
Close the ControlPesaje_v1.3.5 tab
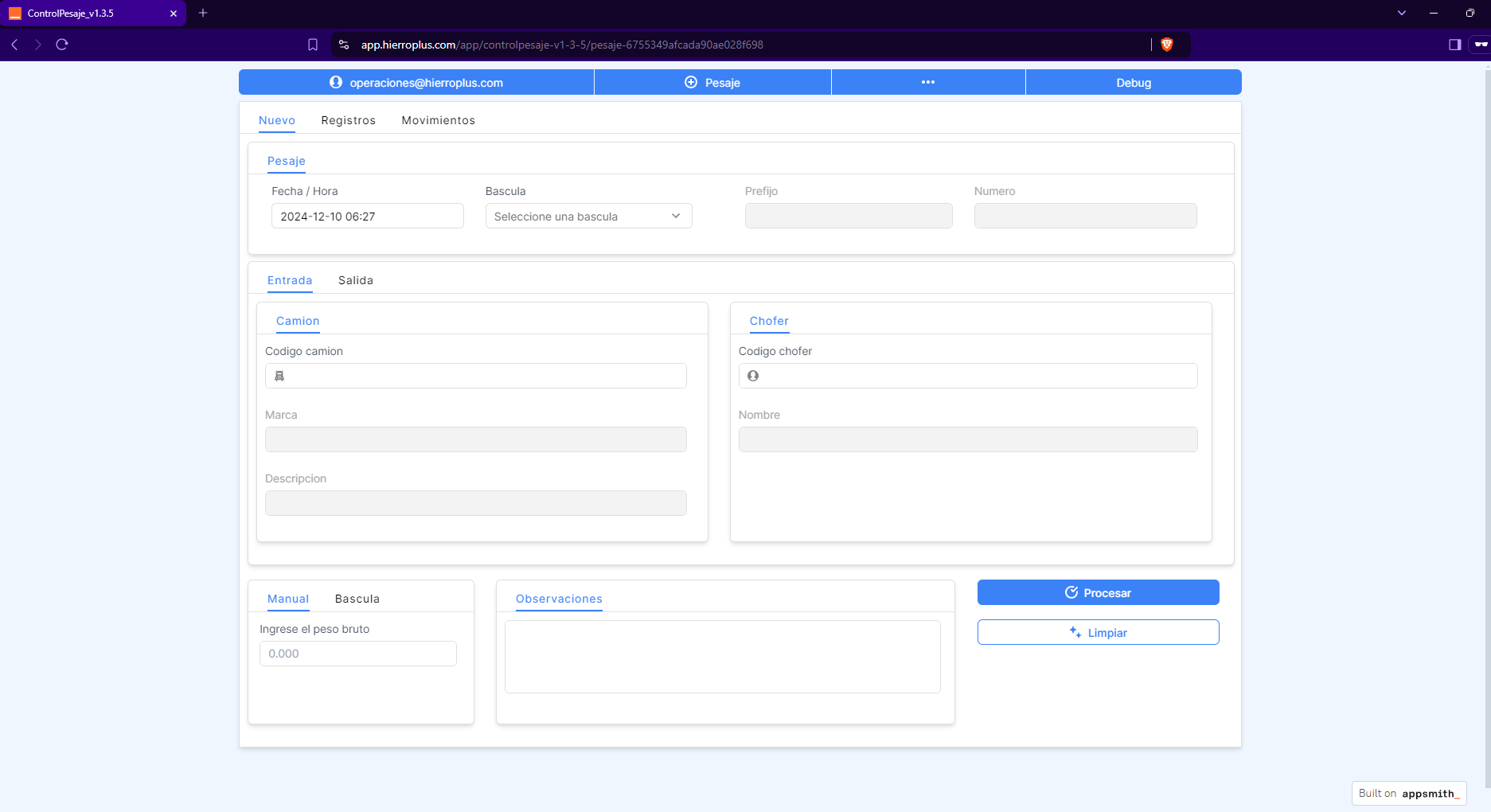174,14
